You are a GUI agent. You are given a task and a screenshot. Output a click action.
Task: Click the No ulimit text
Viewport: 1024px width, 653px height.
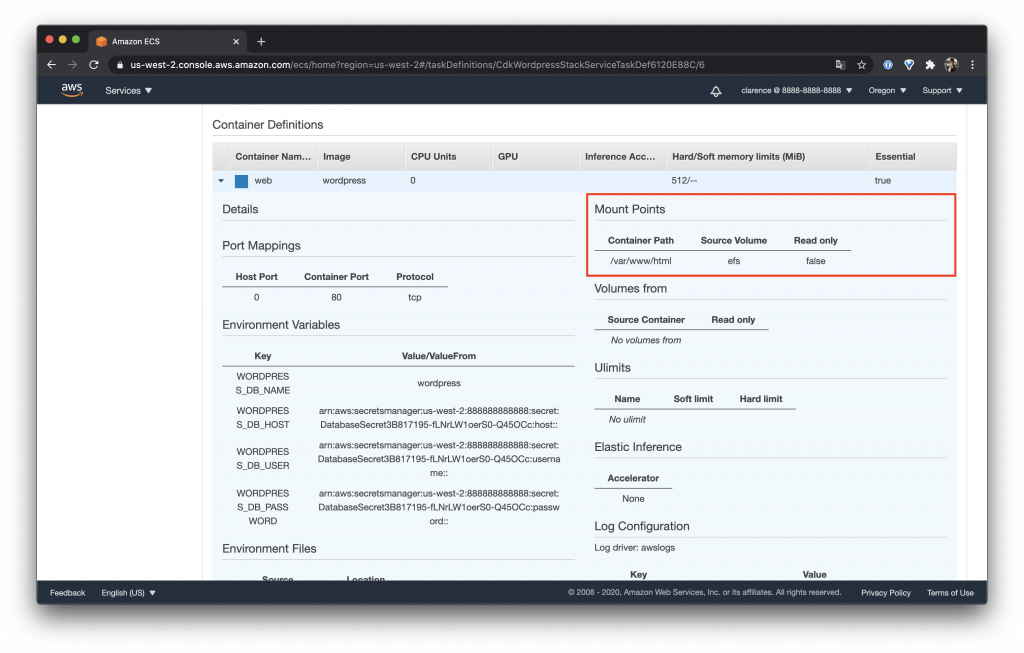627,419
